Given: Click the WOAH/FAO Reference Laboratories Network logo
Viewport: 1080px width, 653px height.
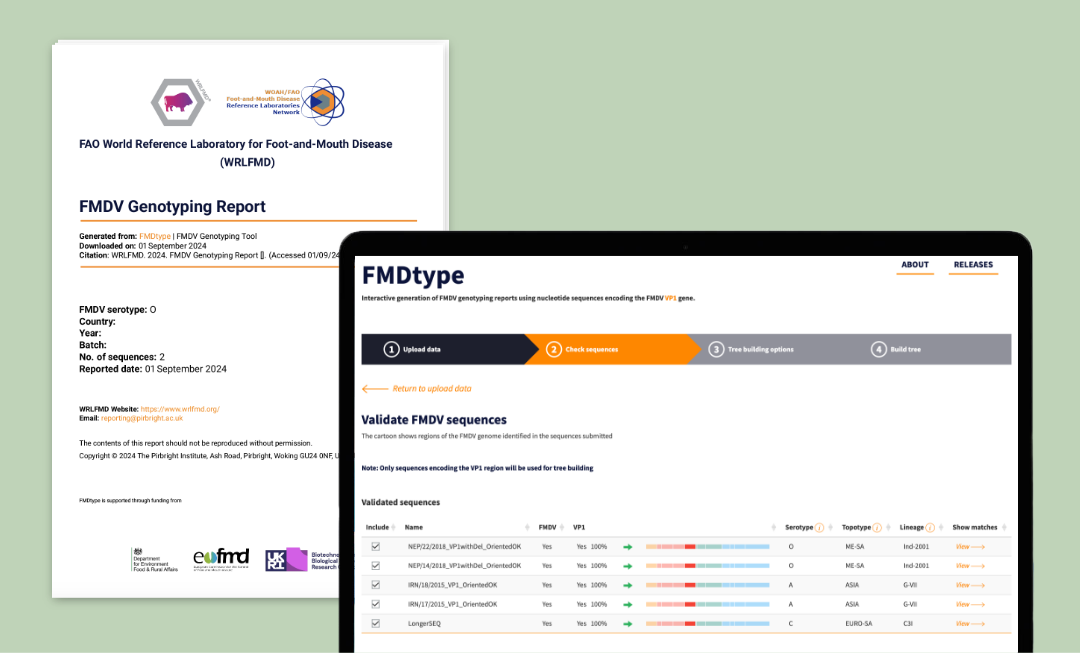Looking at the screenshot, I should (x=286, y=102).
